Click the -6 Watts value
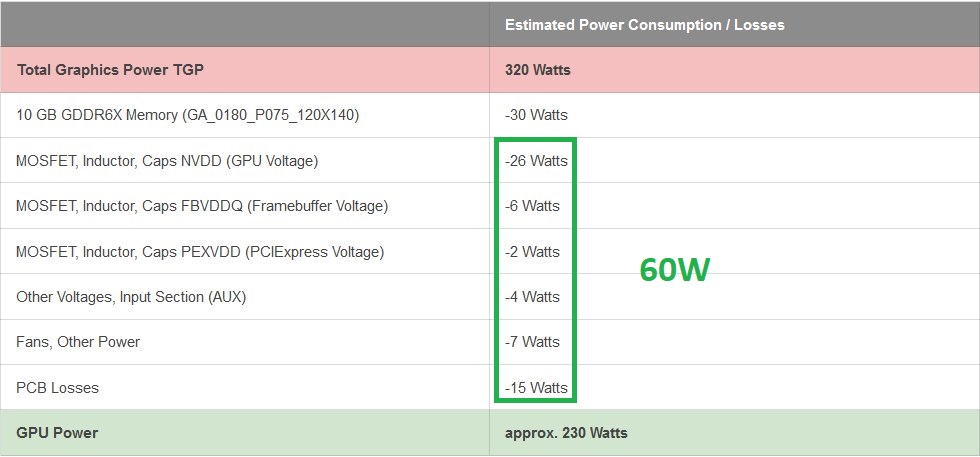This screenshot has height=457, width=980. [532, 206]
